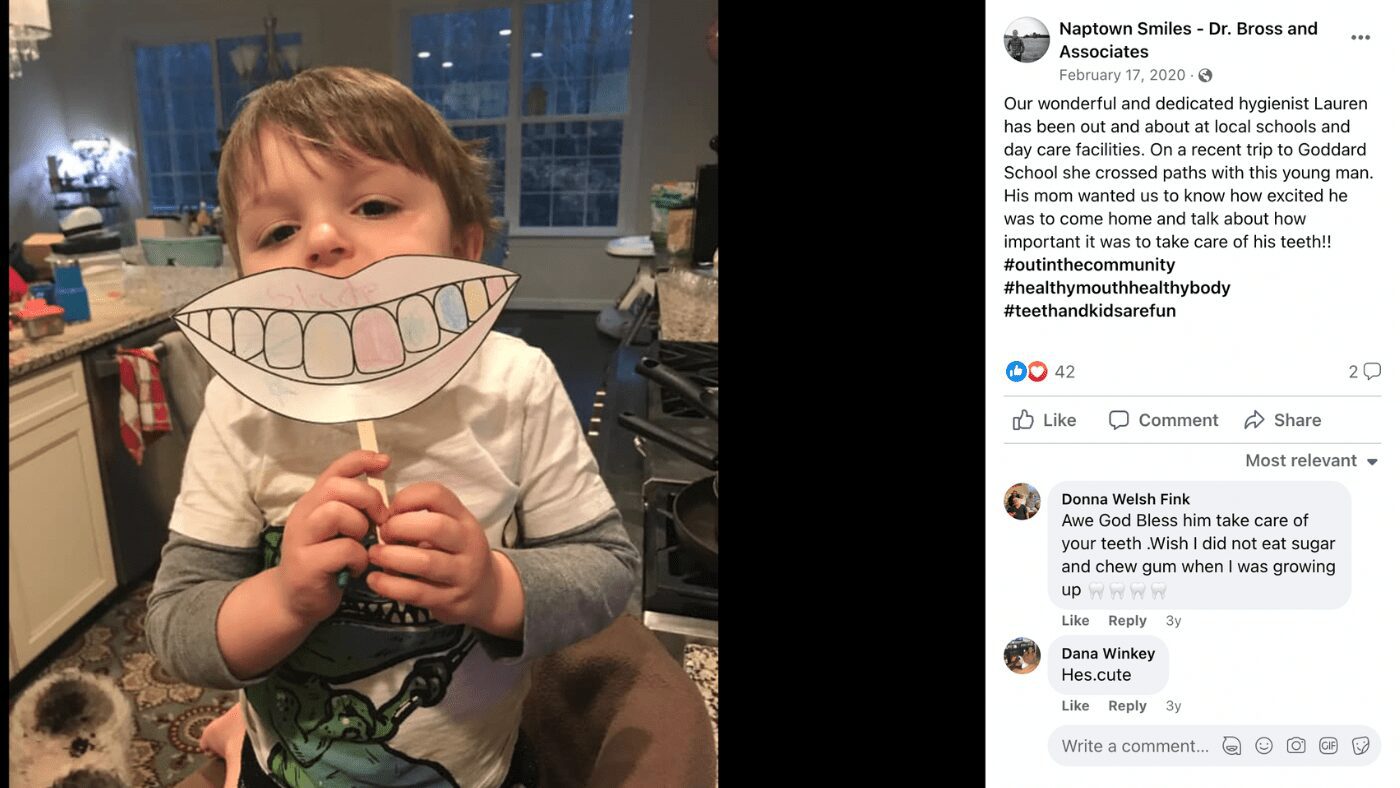This screenshot has height=788, width=1400.
Task: Share the post using the Share button
Action: tap(1282, 420)
